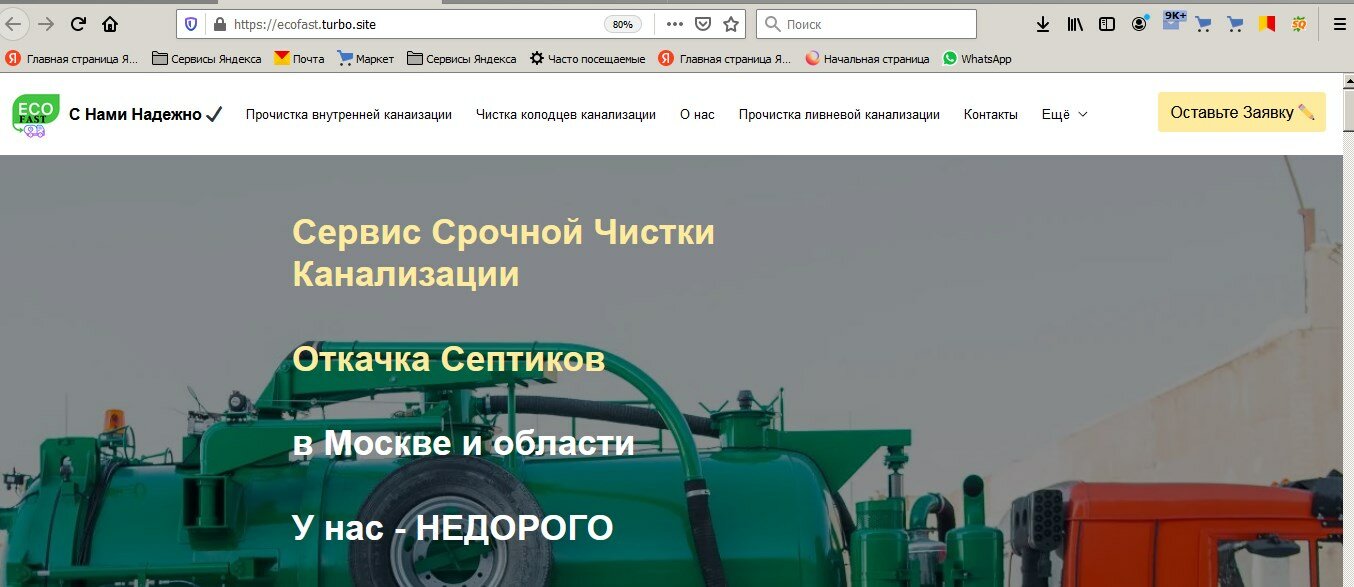Reset the 80% zoom level badge
This screenshot has height=587, width=1354.
click(623, 24)
